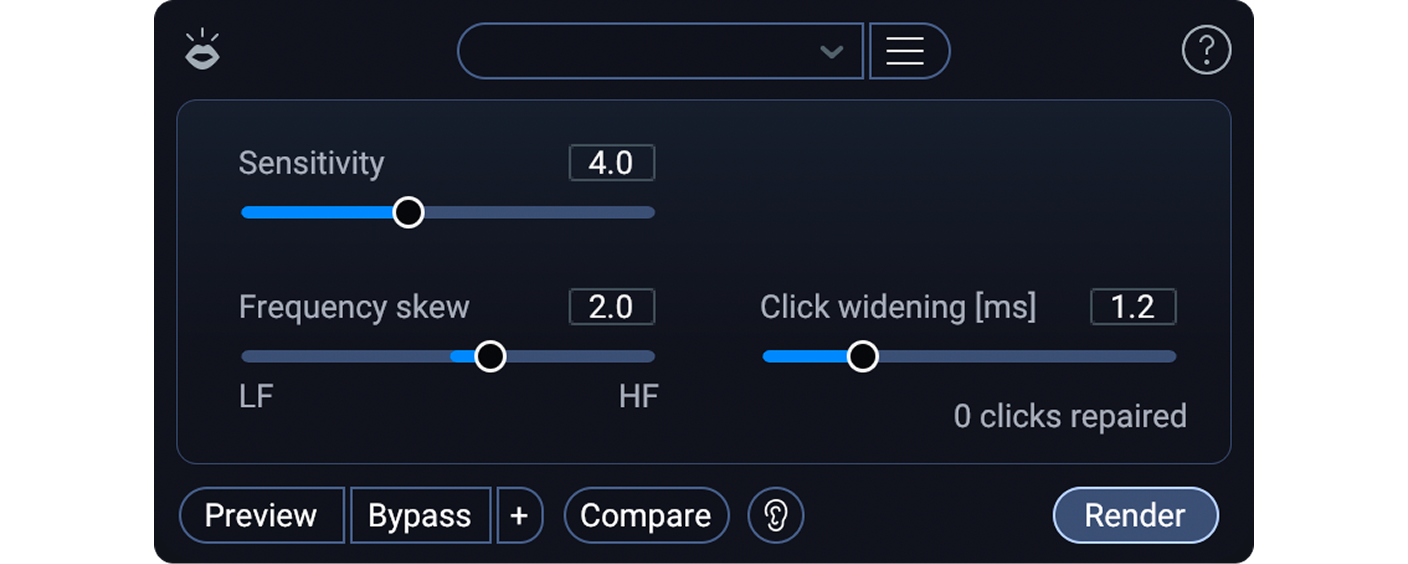This screenshot has width=1408, height=564.
Task: Click inside the empty preset selector box
Action: [x=640, y=51]
